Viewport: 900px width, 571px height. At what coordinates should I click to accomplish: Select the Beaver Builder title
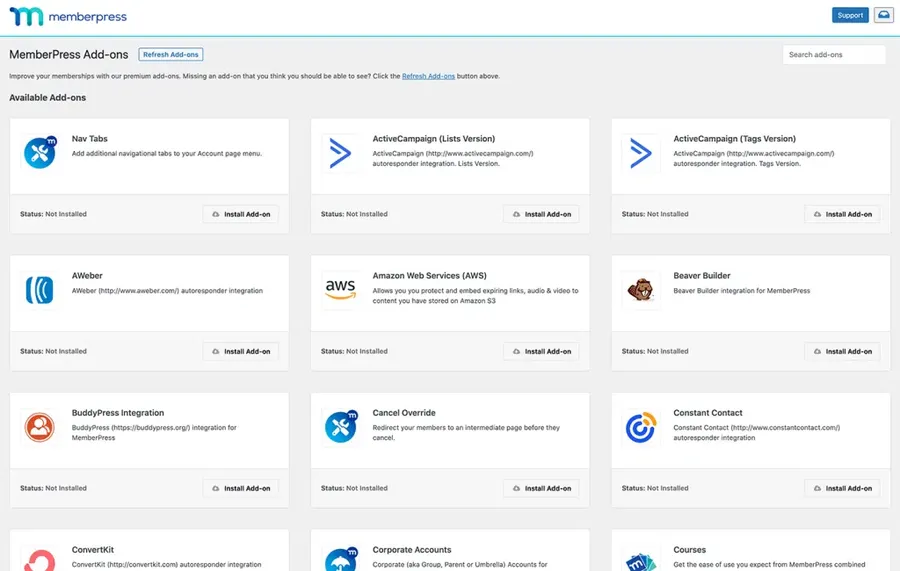702,275
